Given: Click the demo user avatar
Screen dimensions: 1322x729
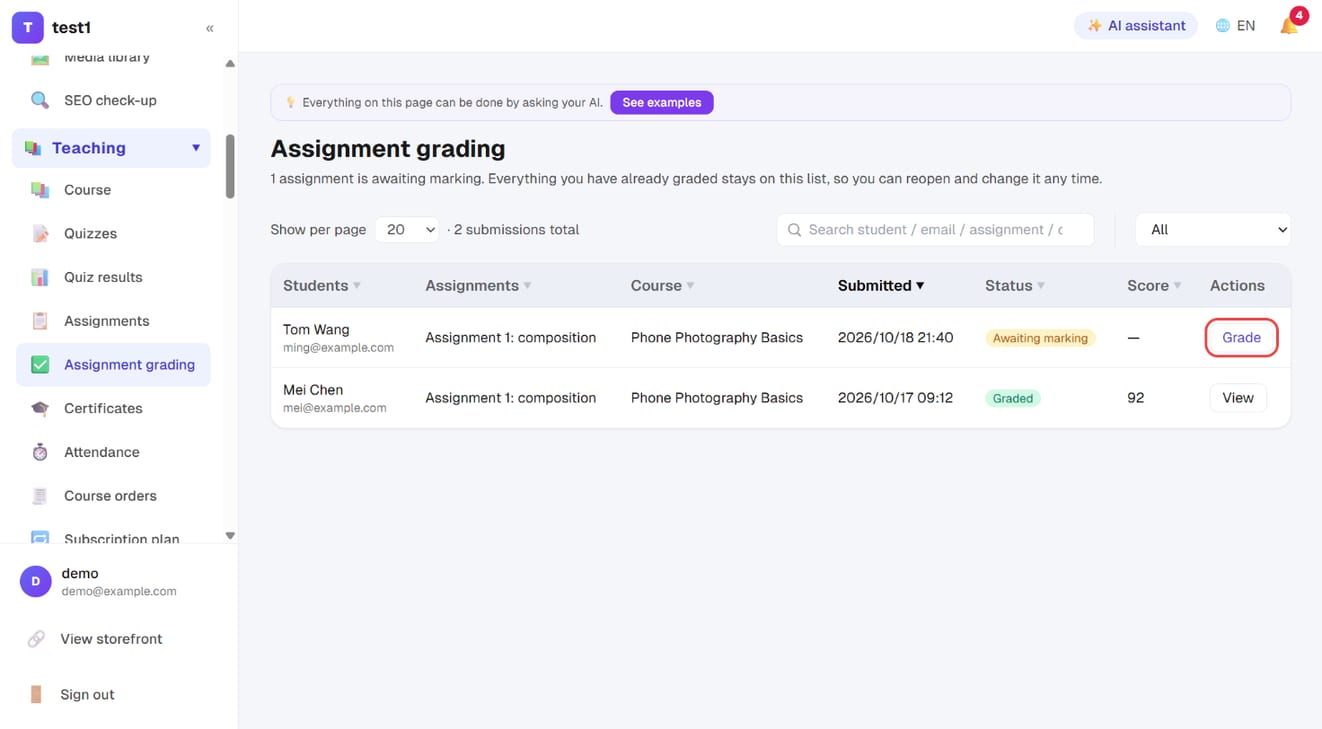Looking at the screenshot, I should tap(36, 581).
